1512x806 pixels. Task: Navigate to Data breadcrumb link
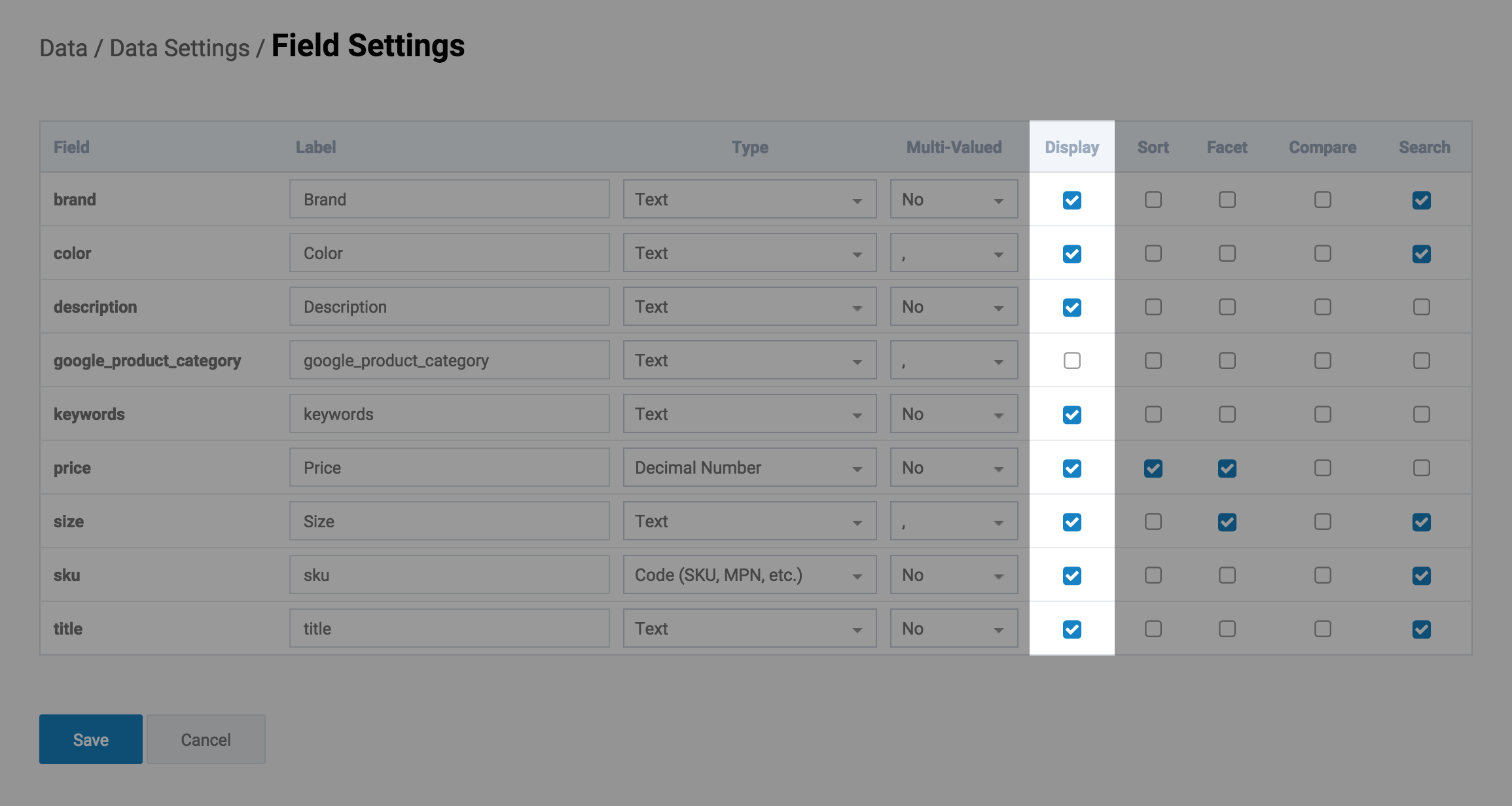tap(63, 48)
